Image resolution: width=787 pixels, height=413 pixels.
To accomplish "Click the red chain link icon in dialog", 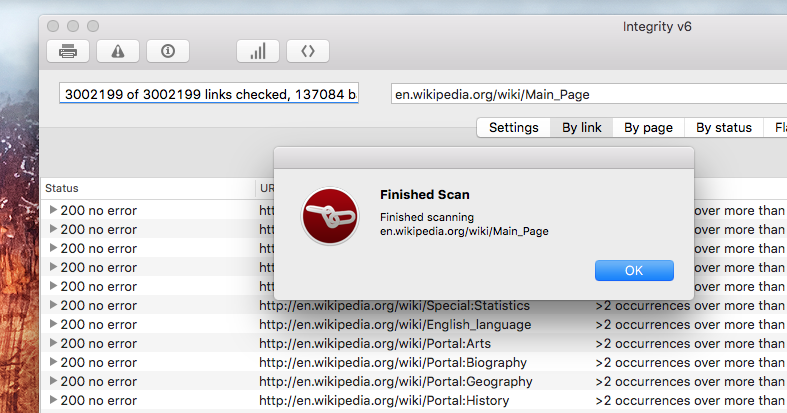I will [330, 216].
